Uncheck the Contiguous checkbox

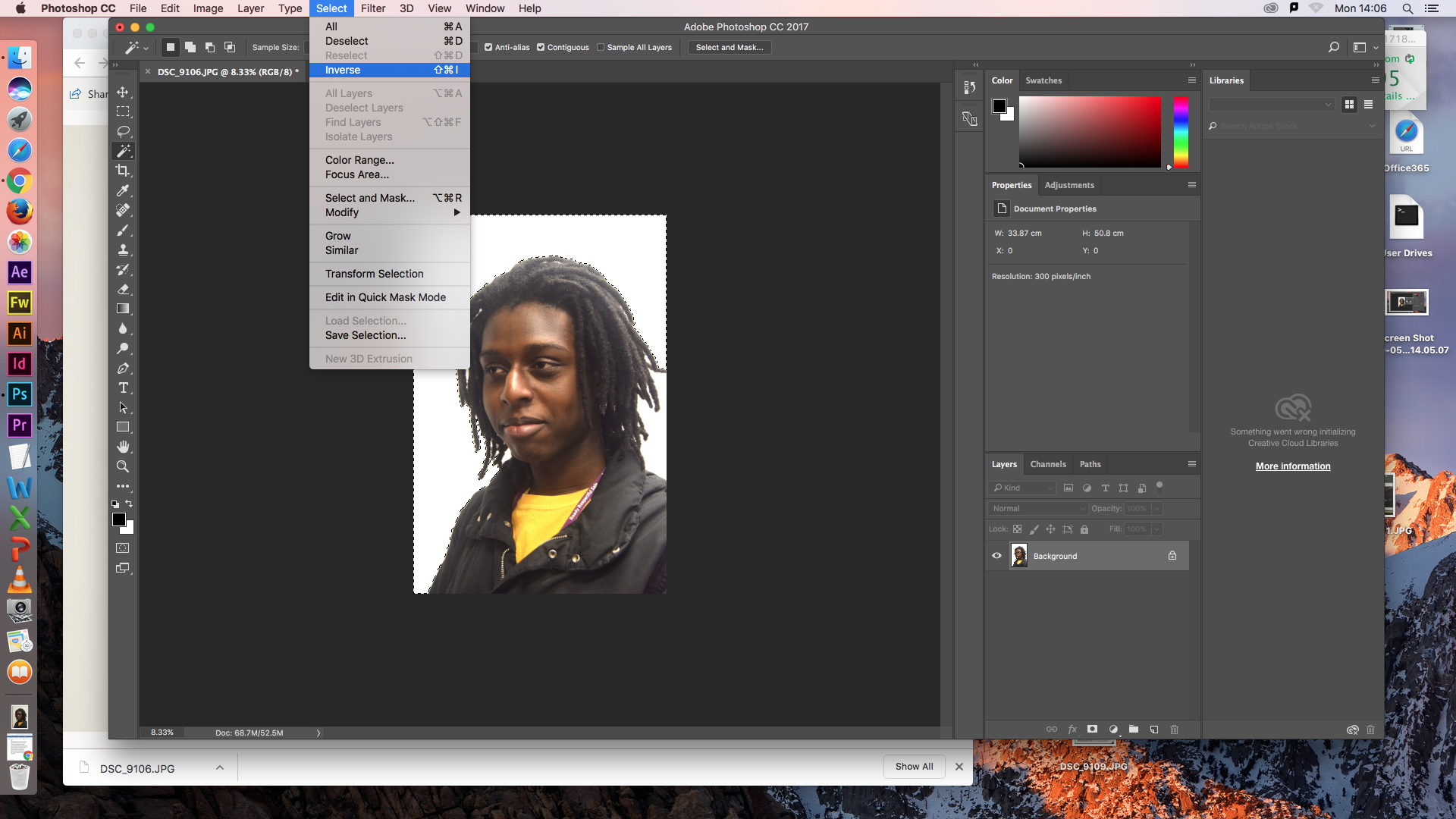tap(541, 47)
